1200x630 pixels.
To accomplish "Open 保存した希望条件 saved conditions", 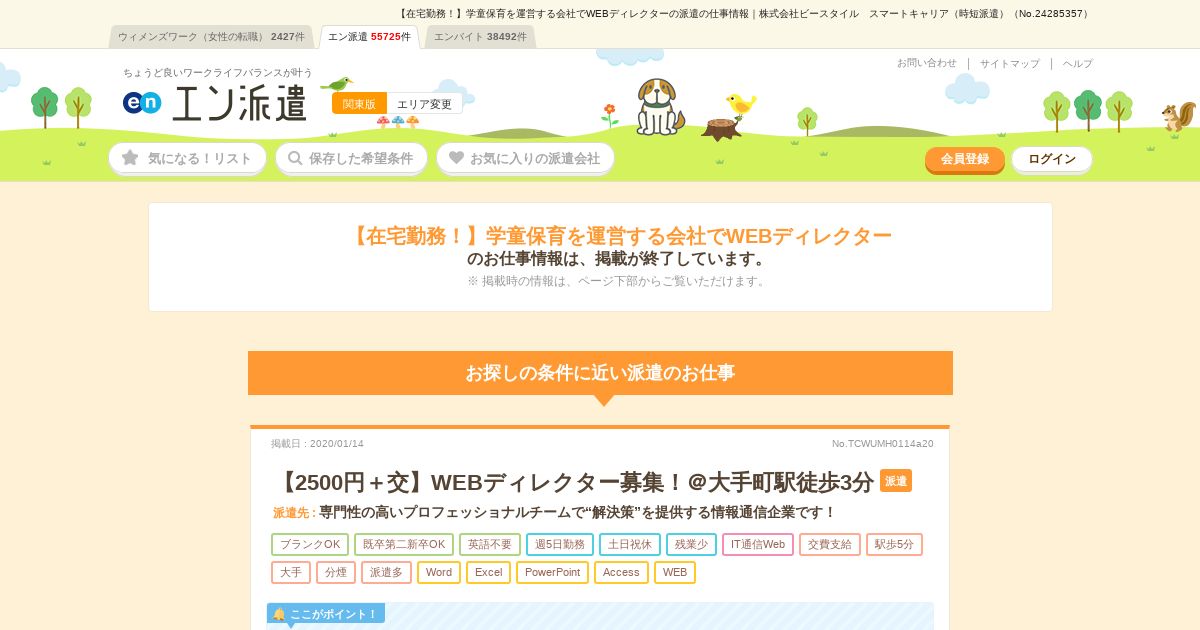I will coord(351,158).
